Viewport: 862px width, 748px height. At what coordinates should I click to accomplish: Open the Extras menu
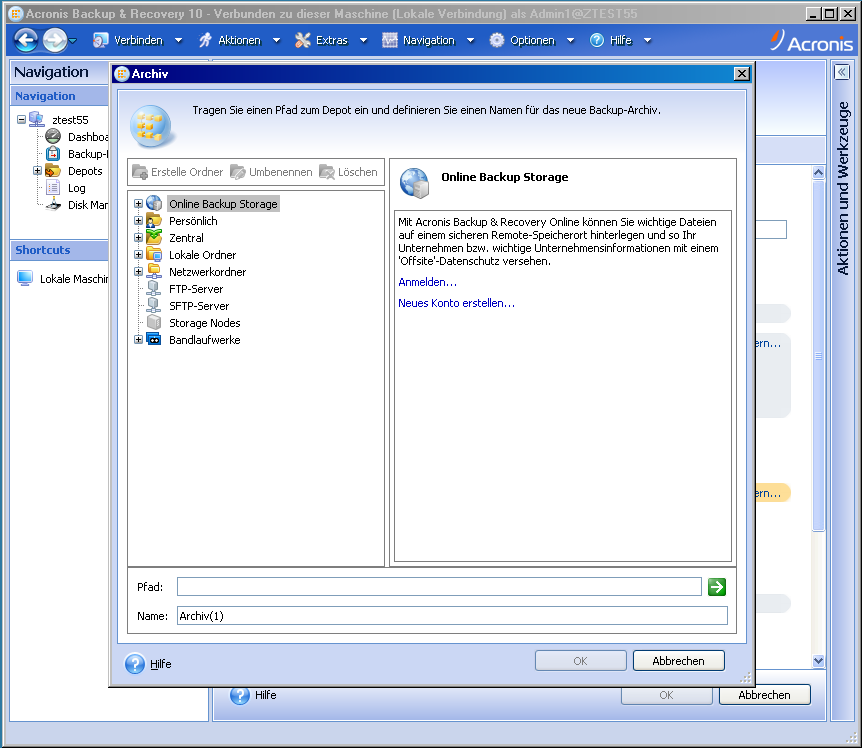click(331, 40)
